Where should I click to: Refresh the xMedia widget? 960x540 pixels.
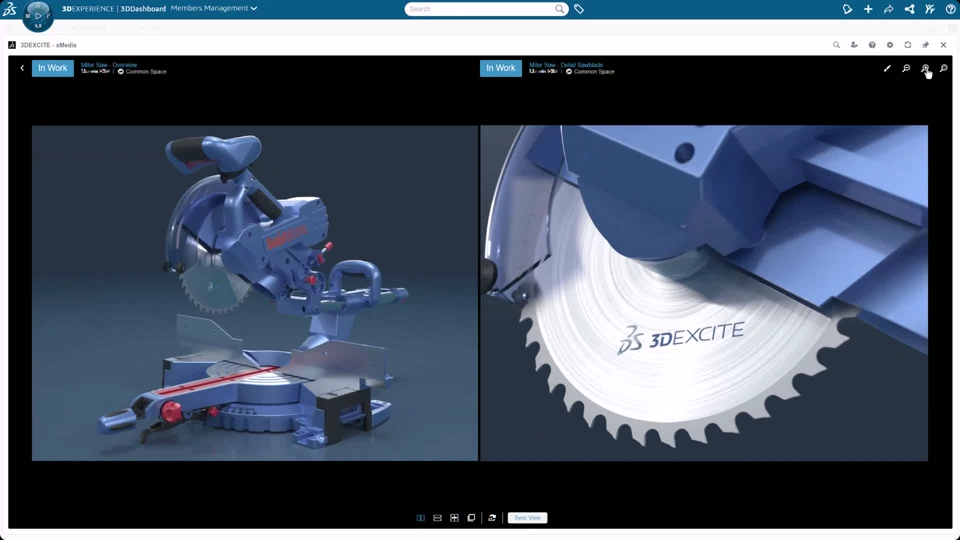pos(908,45)
